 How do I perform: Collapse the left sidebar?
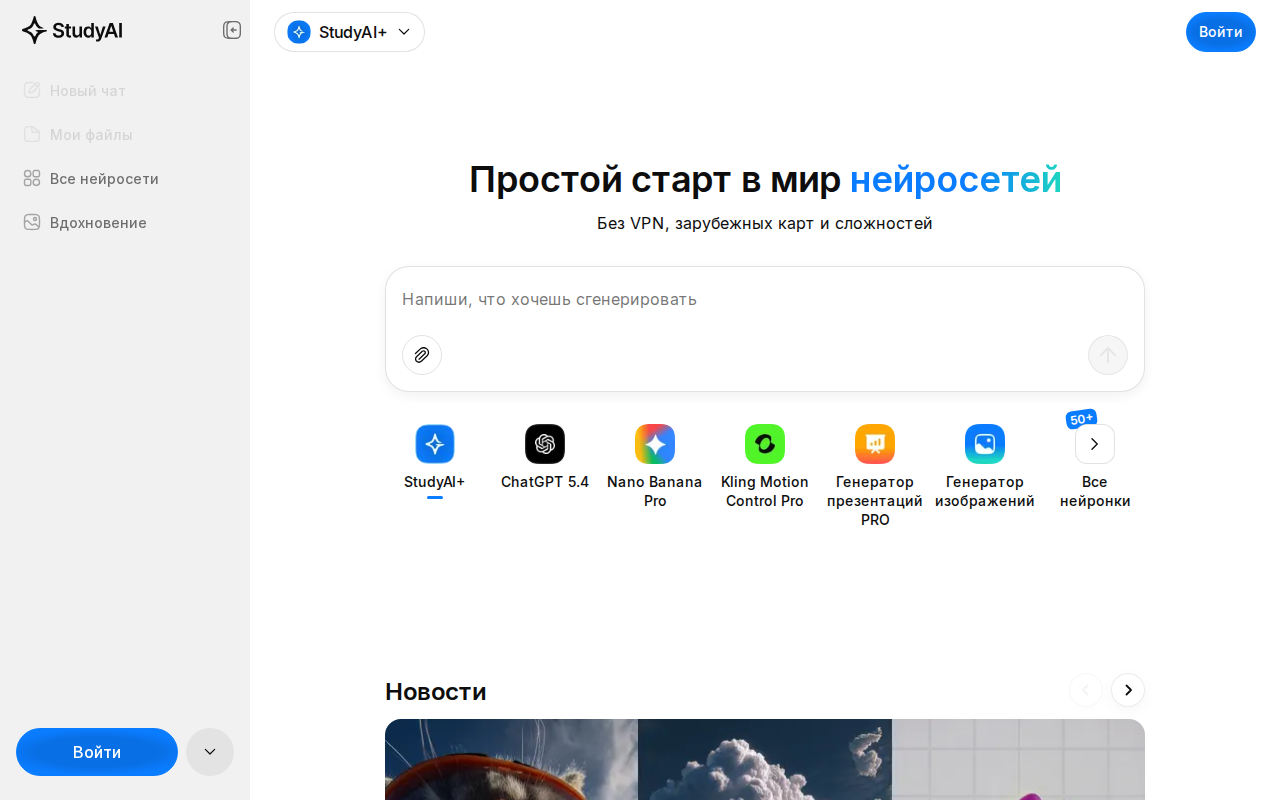tap(231, 30)
